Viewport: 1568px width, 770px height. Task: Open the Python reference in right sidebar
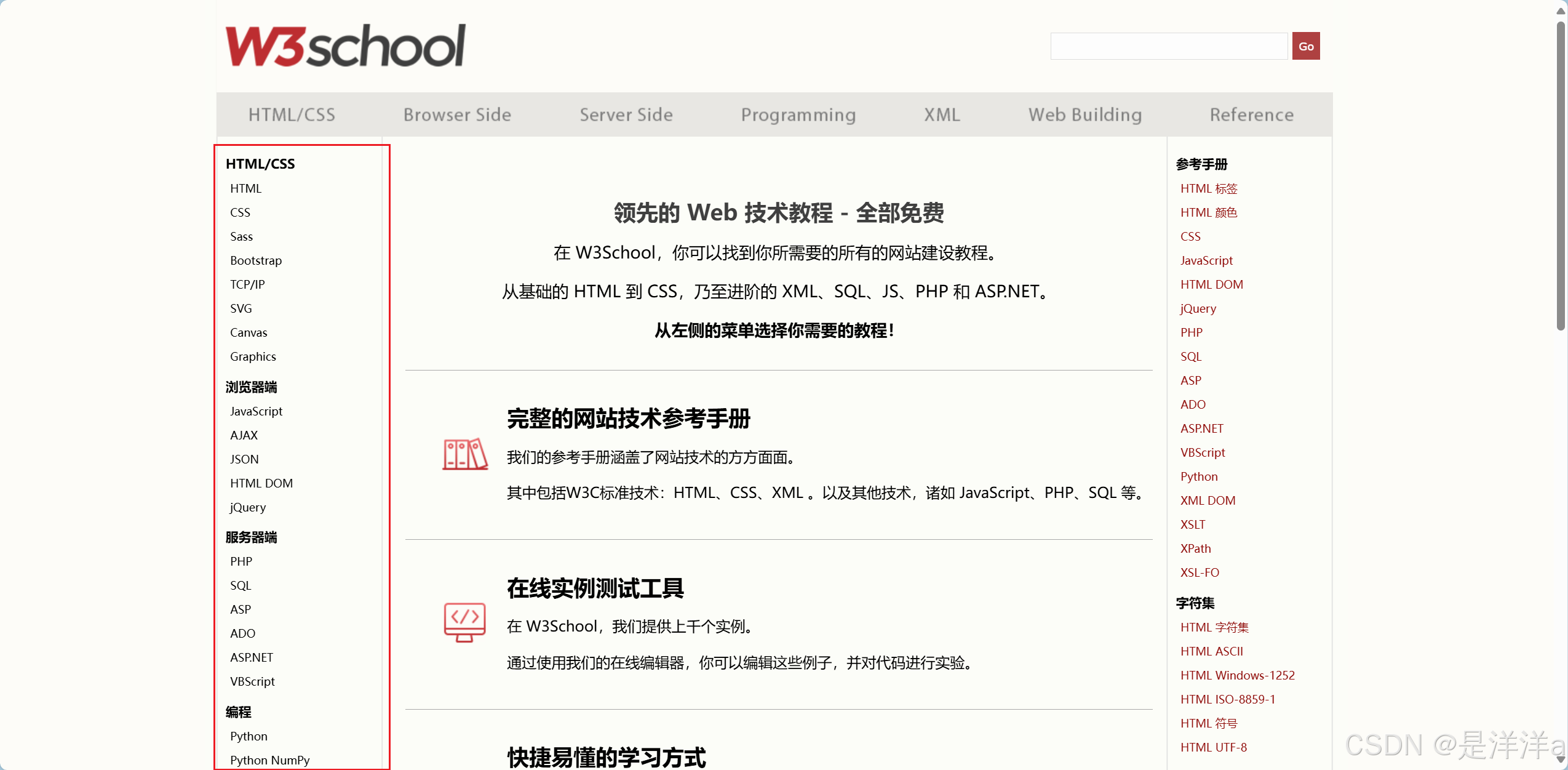[1199, 476]
